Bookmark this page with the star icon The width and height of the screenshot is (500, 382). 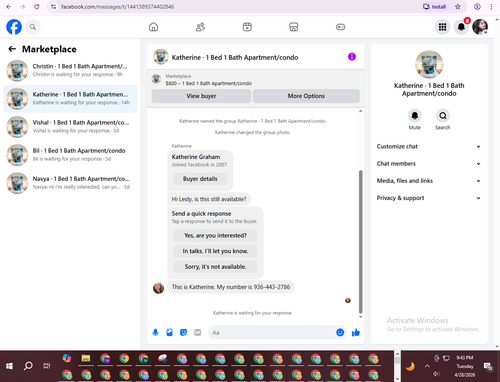(x=458, y=7)
